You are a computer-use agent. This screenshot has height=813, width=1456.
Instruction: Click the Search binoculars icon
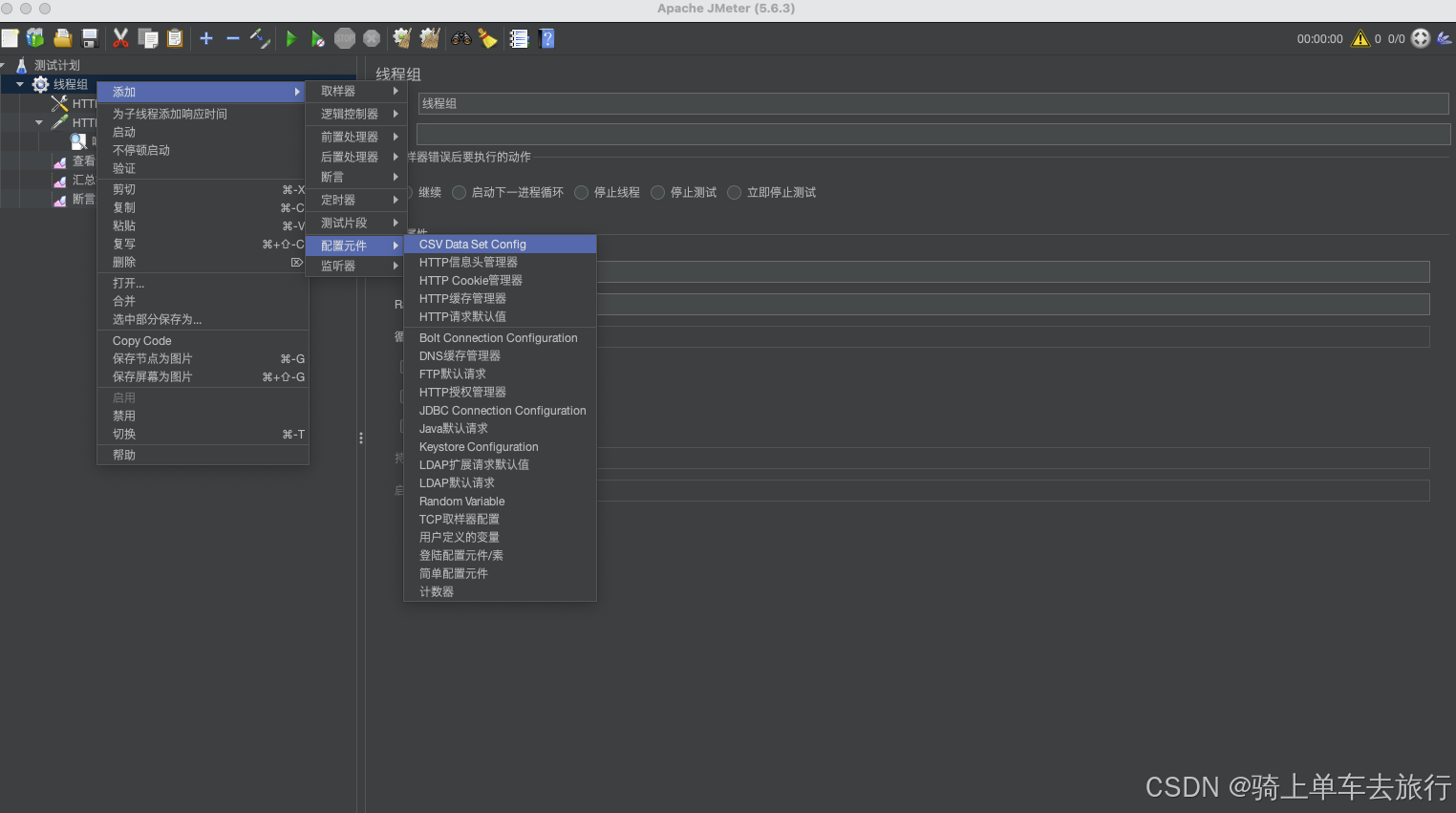pos(461,38)
